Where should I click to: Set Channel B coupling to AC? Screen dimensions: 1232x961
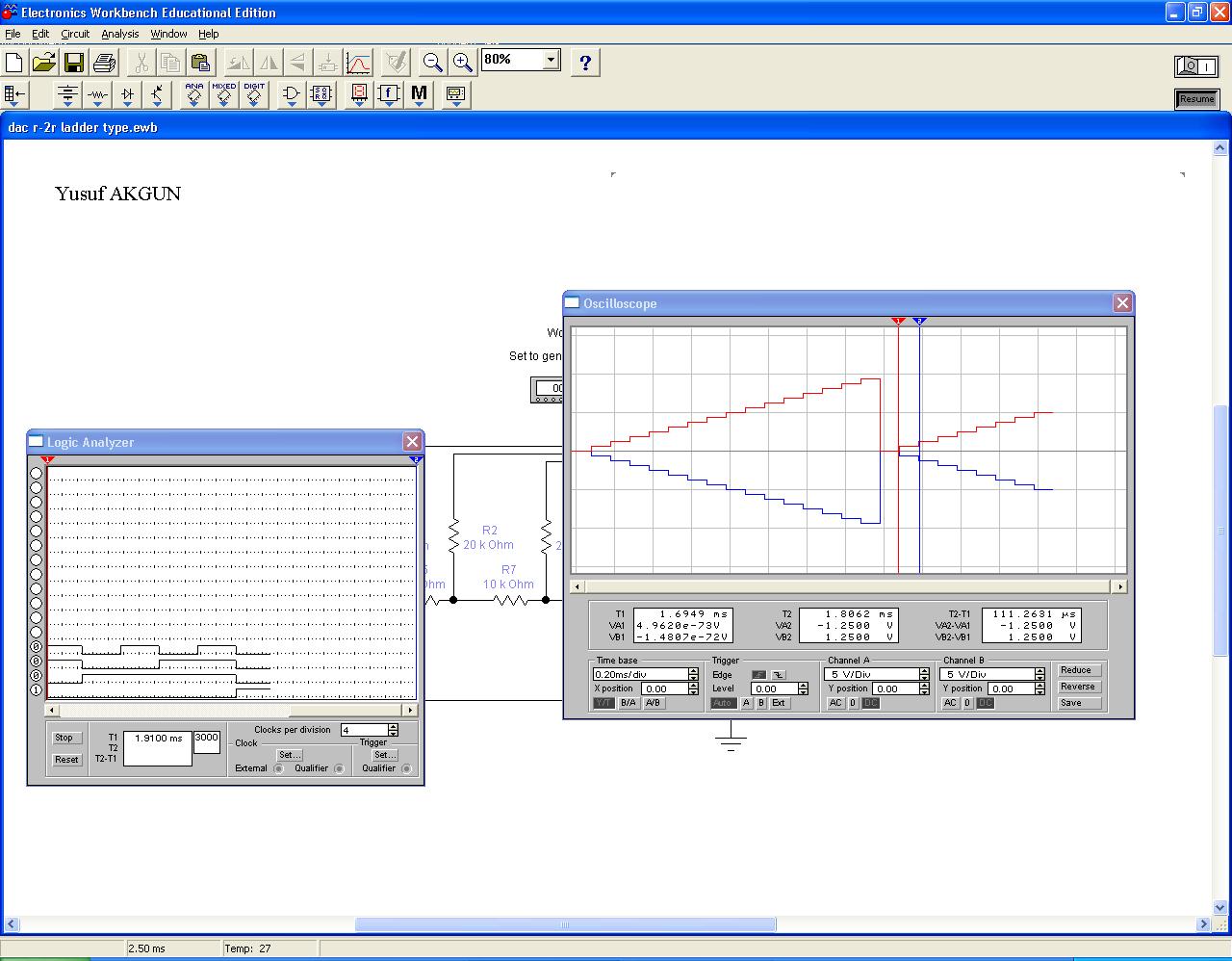click(951, 703)
